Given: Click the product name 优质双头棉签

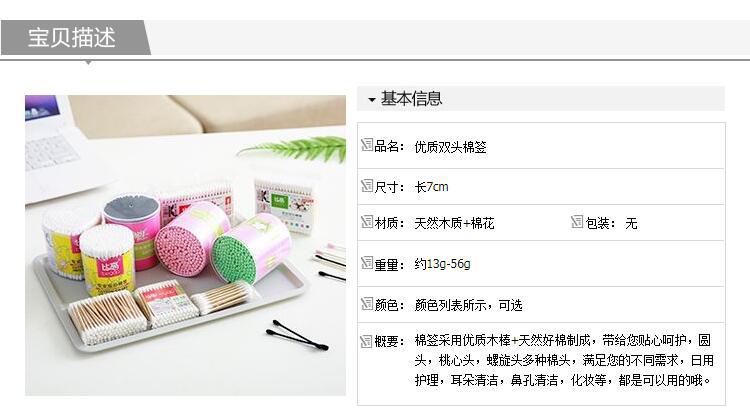Looking at the screenshot, I should [x=450, y=147].
